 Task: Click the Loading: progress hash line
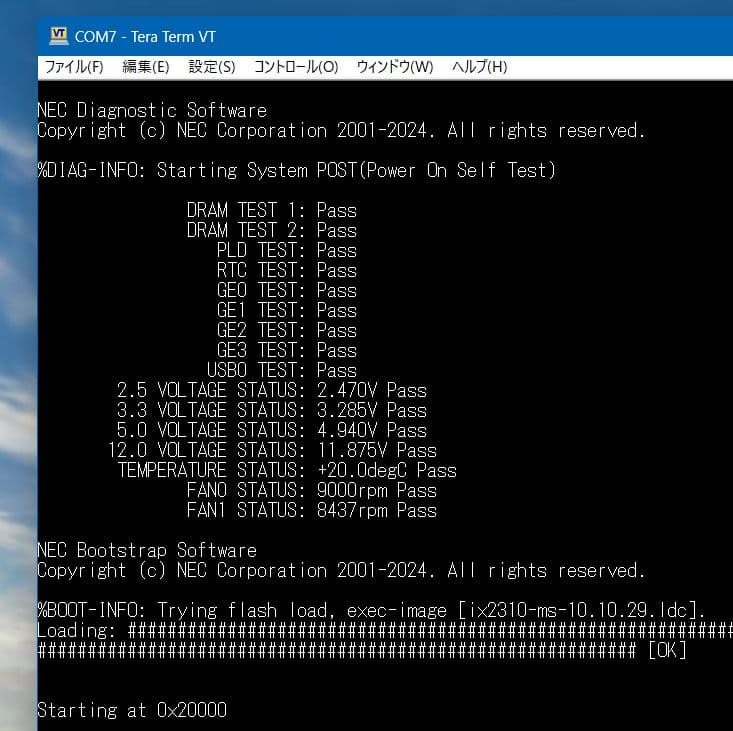click(x=385, y=631)
